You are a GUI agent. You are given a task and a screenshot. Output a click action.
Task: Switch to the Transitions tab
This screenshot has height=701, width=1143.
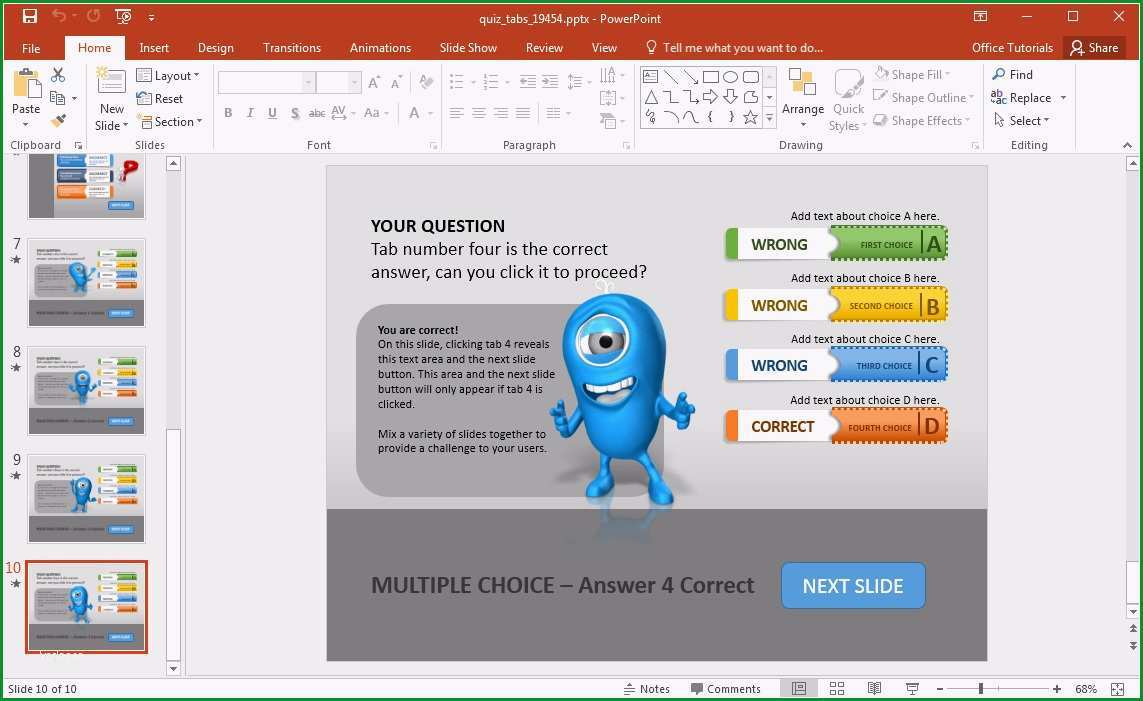[292, 48]
